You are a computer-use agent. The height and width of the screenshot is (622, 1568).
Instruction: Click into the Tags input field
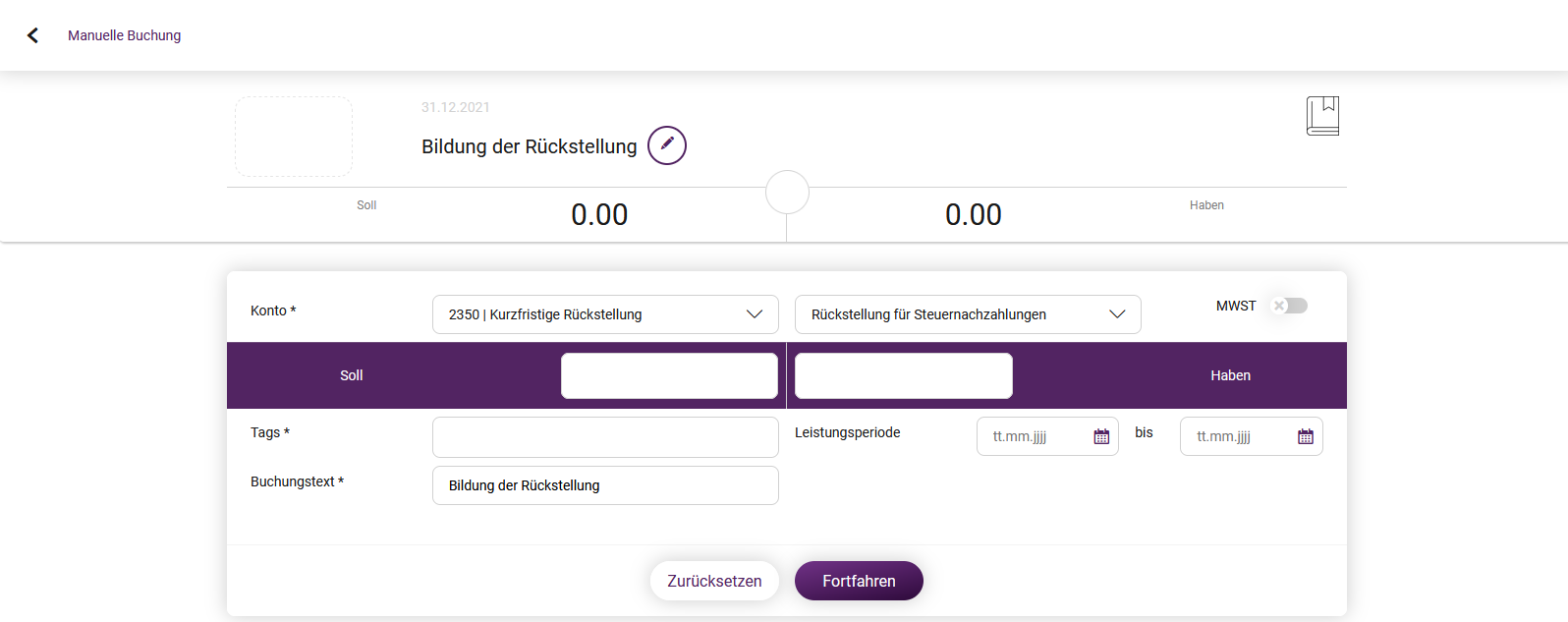click(605, 437)
